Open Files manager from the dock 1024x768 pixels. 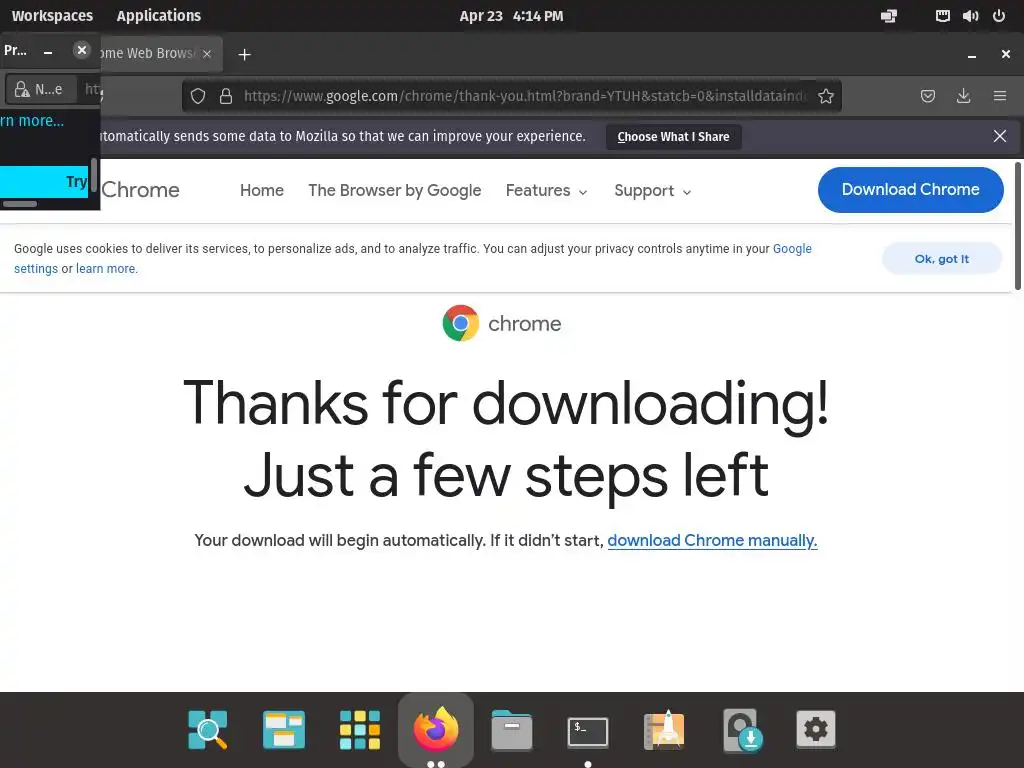tap(511, 729)
